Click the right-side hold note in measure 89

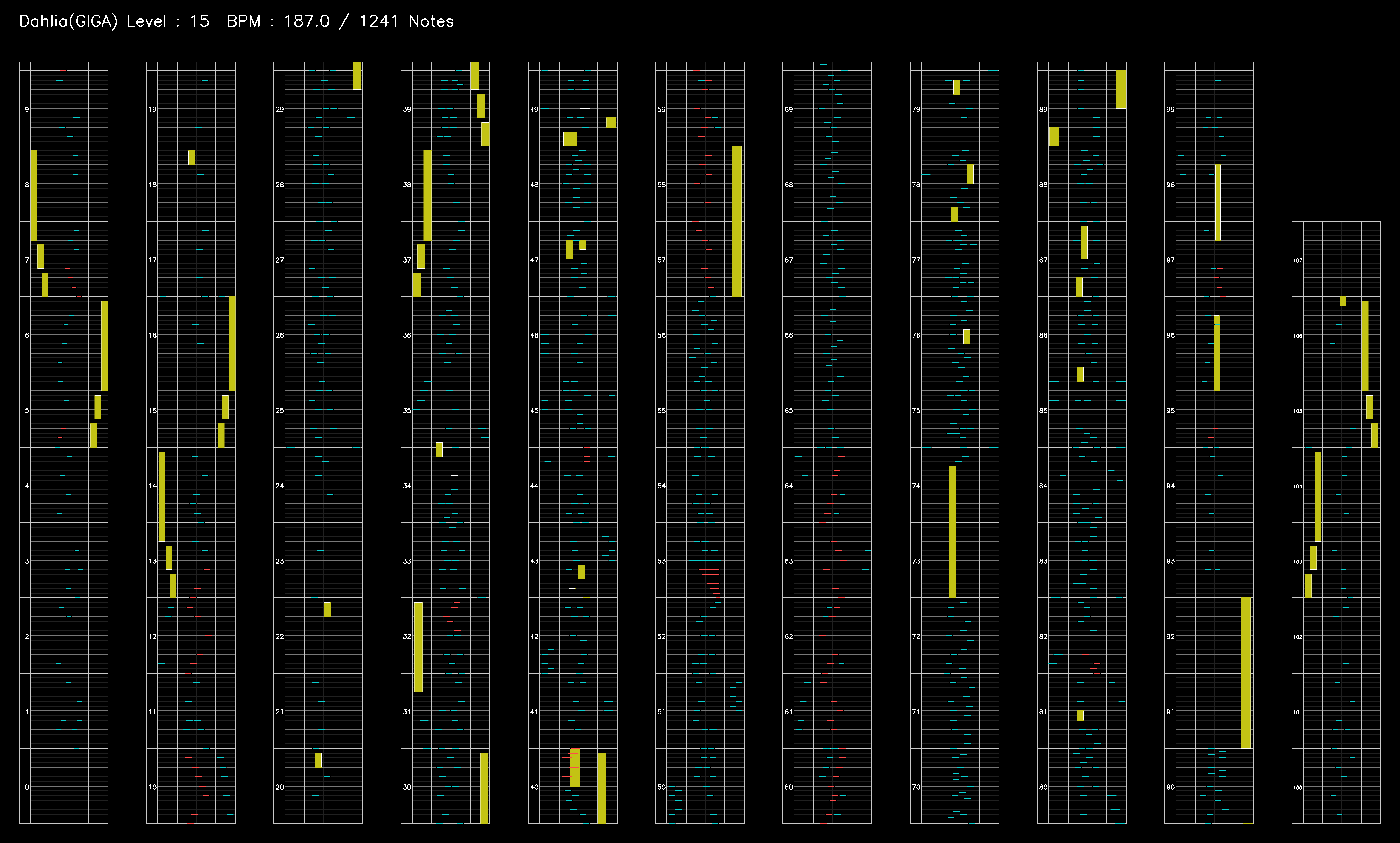1121,89
